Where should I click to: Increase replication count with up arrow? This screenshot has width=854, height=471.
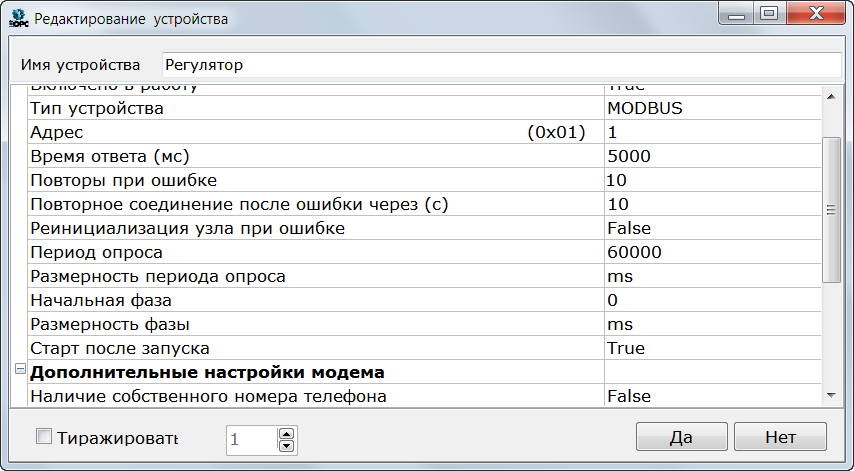[x=286, y=433]
